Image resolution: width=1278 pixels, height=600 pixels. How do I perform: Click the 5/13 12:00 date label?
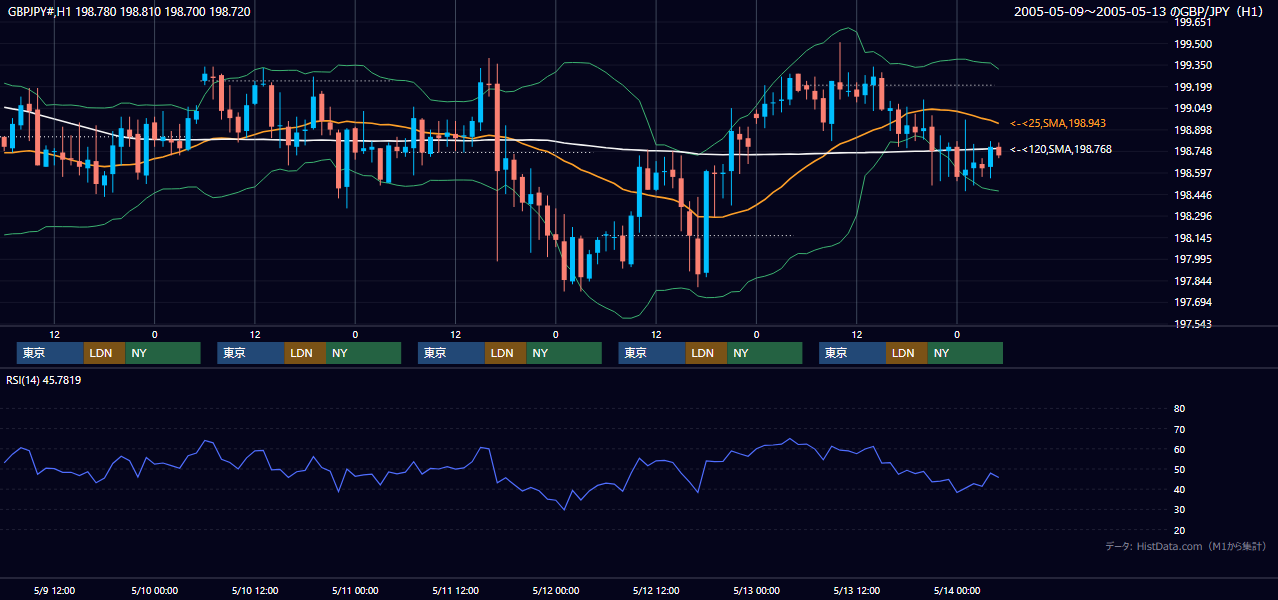pyautogui.click(x=857, y=590)
